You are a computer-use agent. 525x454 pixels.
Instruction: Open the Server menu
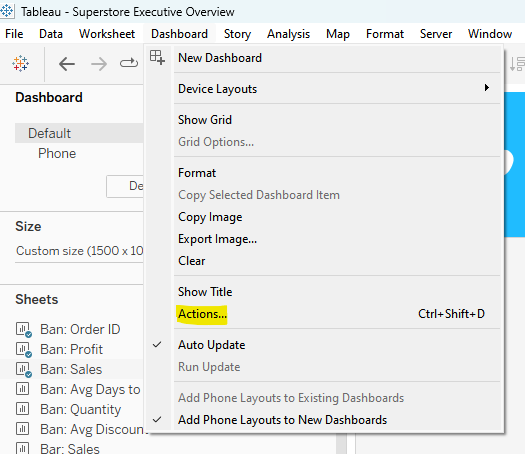point(436,34)
